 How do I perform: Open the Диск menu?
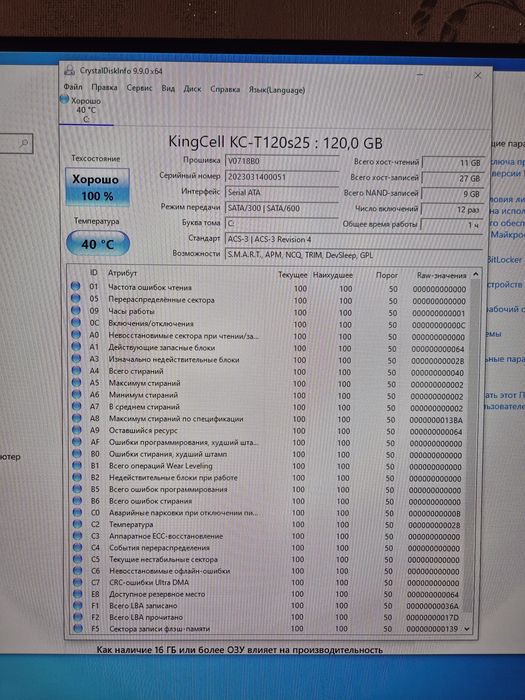(192, 89)
